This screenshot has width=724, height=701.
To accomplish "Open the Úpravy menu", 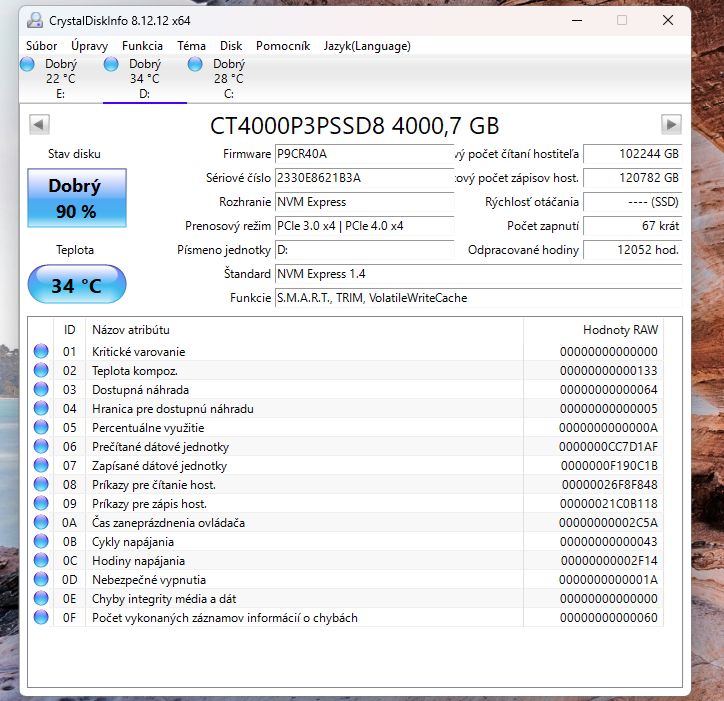I will click(90, 46).
